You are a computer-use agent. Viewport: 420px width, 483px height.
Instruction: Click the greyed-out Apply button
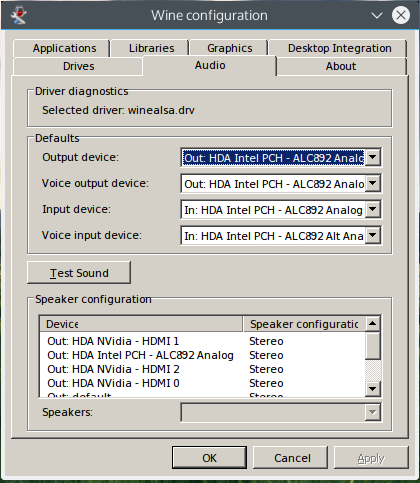pos(371,458)
